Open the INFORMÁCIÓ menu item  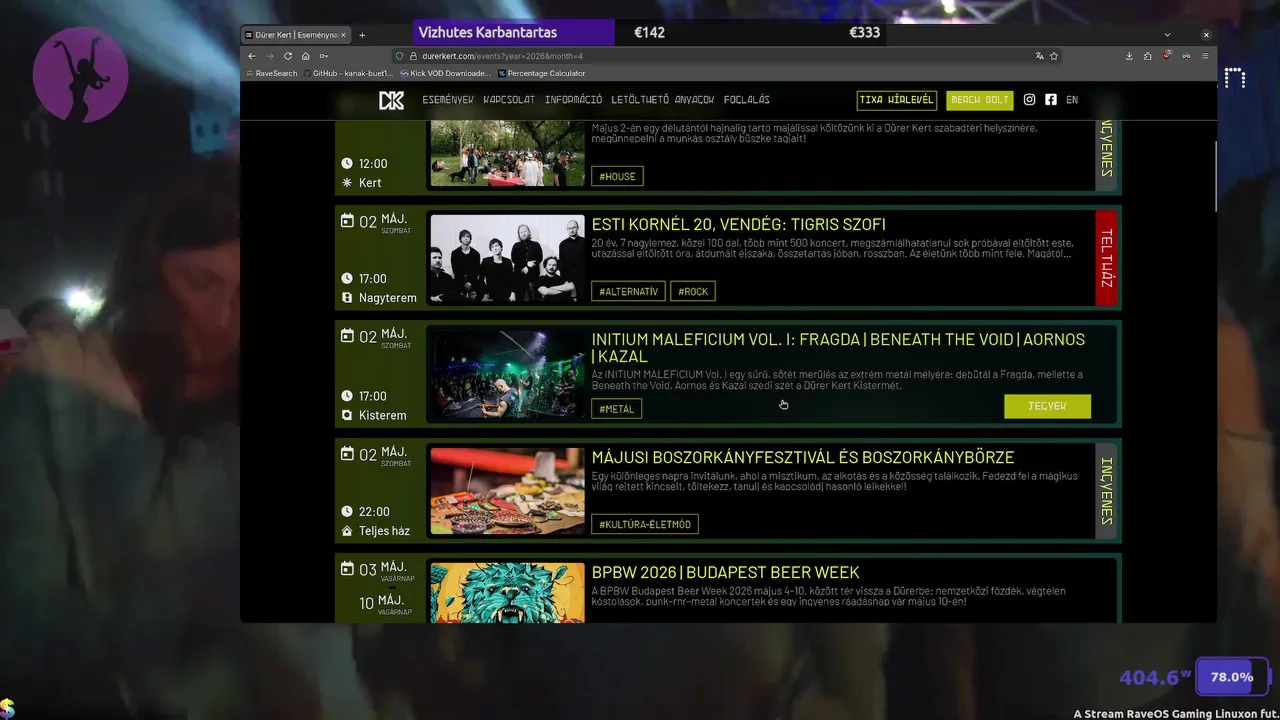point(573,100)
